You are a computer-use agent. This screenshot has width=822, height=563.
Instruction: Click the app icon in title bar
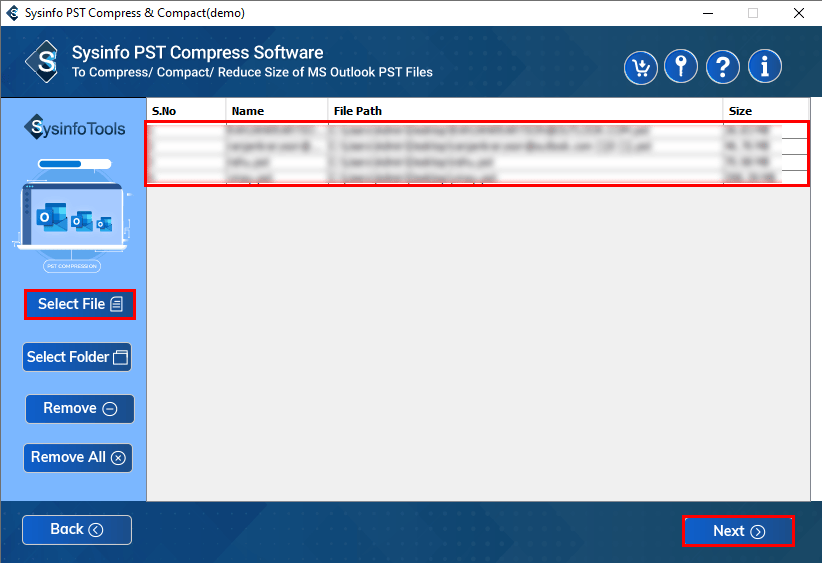tap(12, 13)
